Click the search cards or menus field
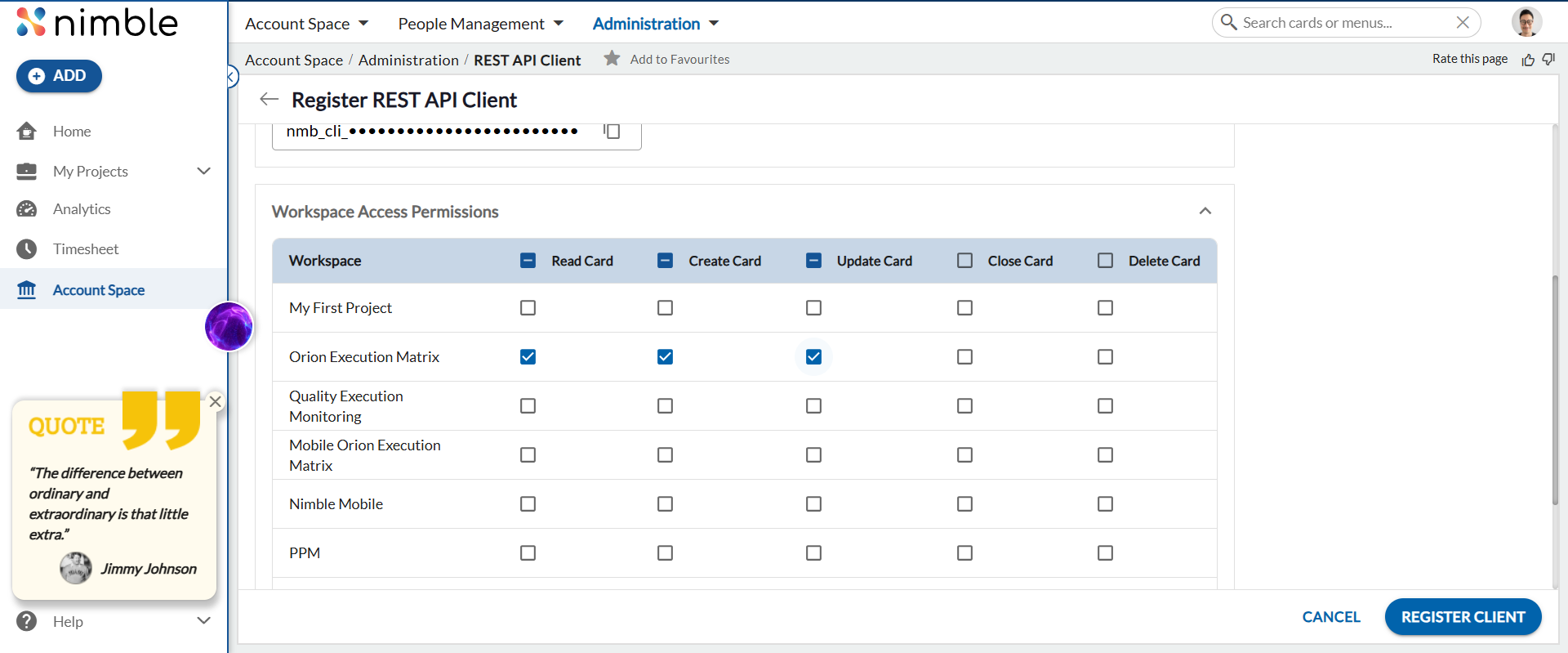This screenshot has height=653, width=1568. click(x=1345, y=23)
